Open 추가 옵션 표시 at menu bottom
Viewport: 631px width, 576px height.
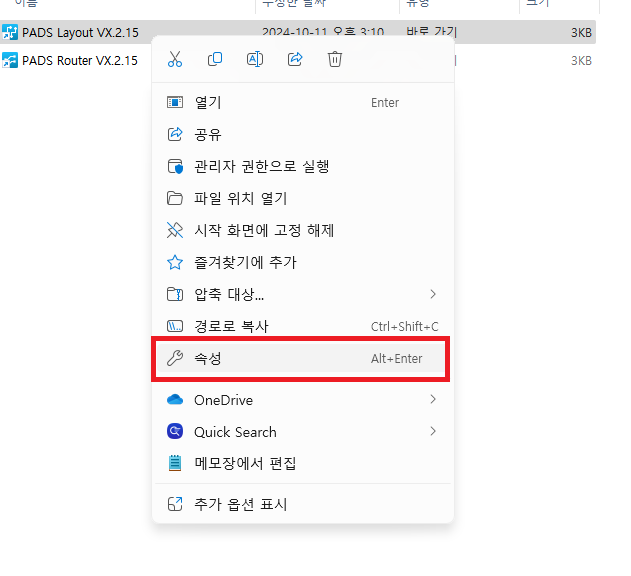(240, 504)
